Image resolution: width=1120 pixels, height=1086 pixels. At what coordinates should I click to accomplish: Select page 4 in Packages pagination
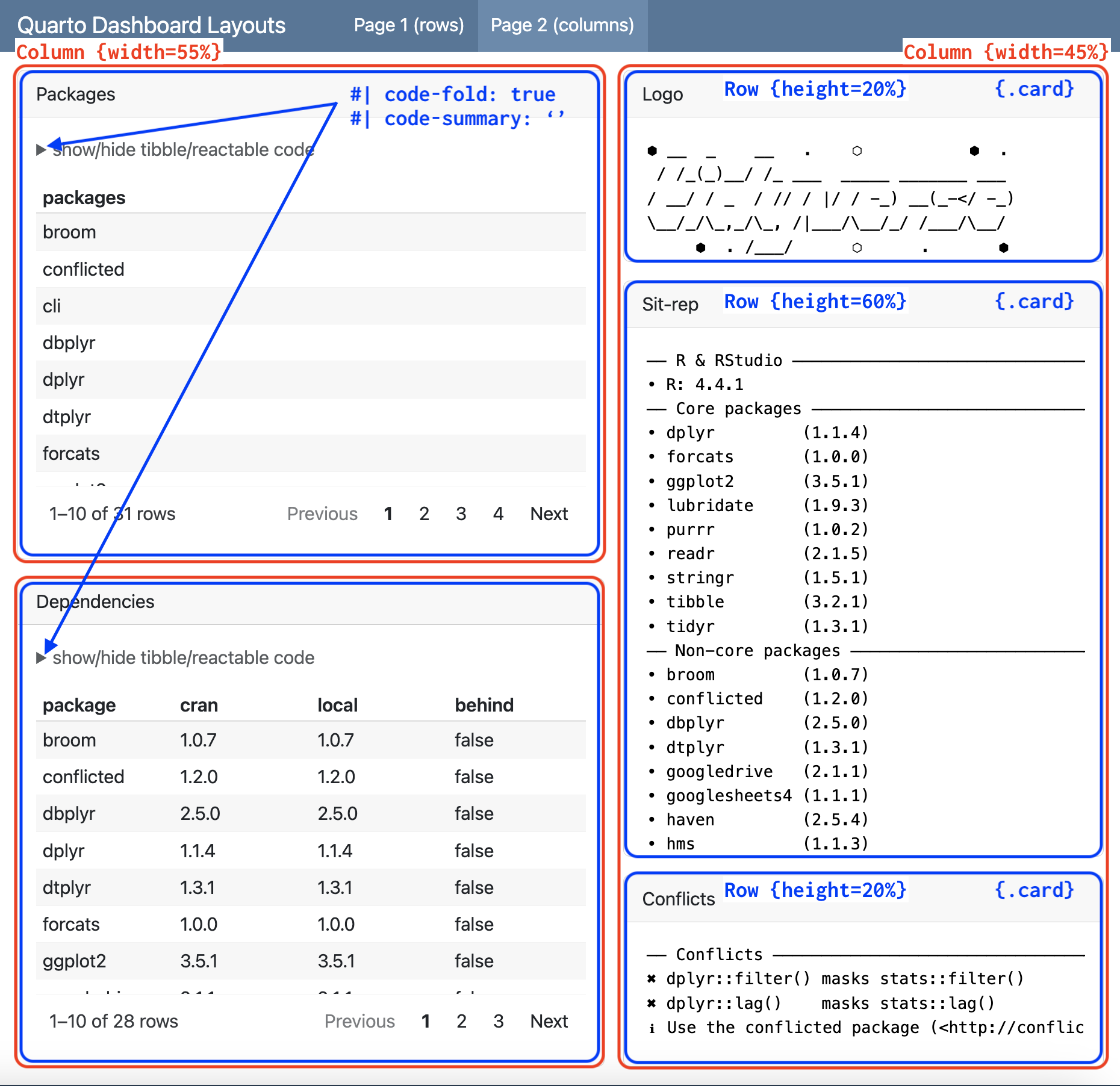(498, 514)
